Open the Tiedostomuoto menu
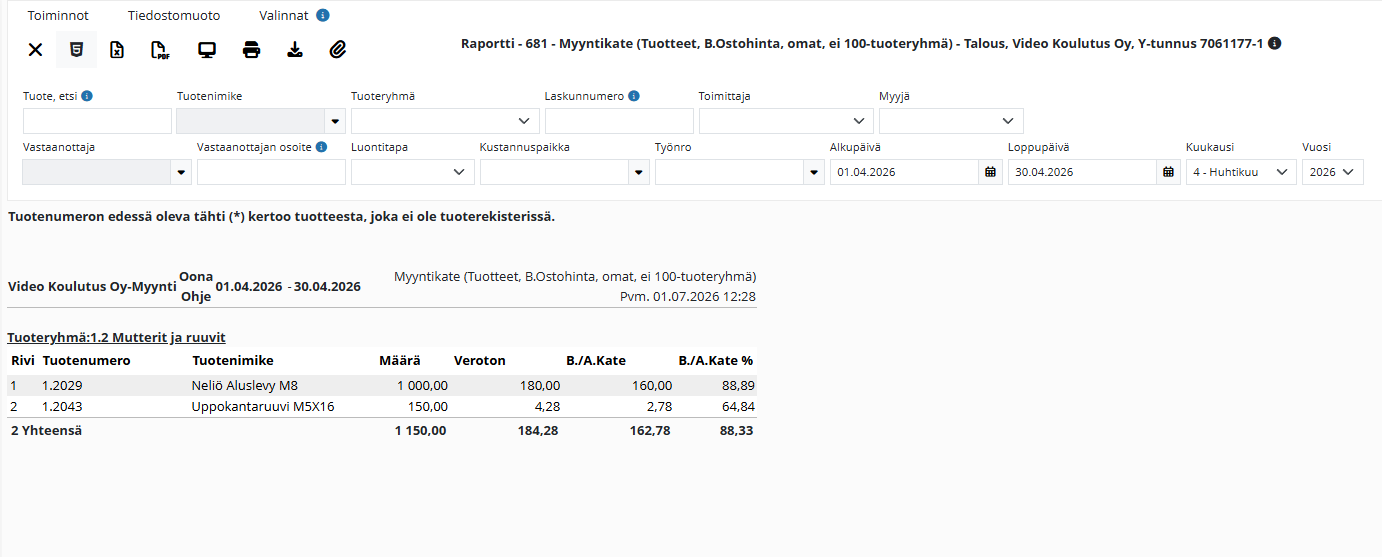Screen dimensions: 1382x557 tap(174, 16)
